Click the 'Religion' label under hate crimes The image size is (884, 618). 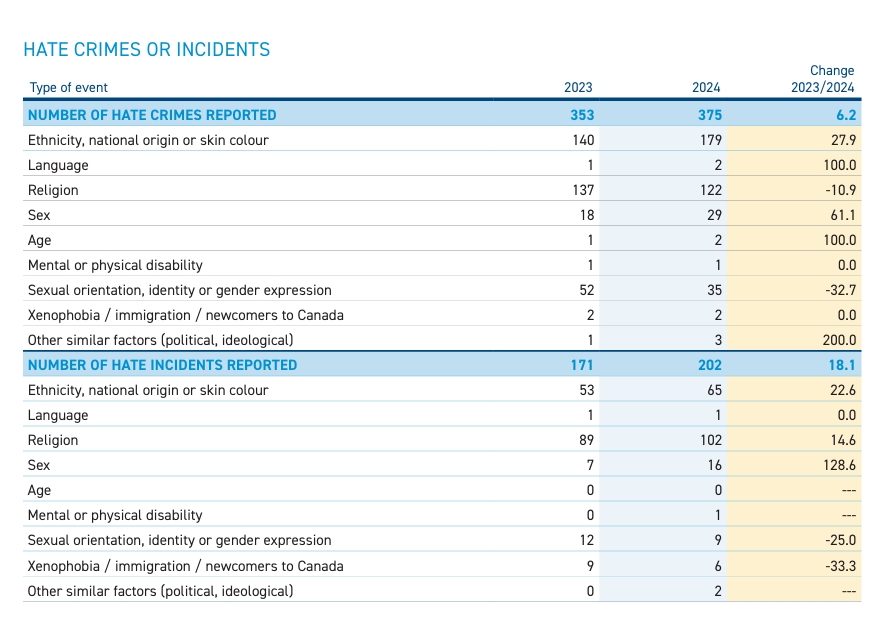[53, 191]
